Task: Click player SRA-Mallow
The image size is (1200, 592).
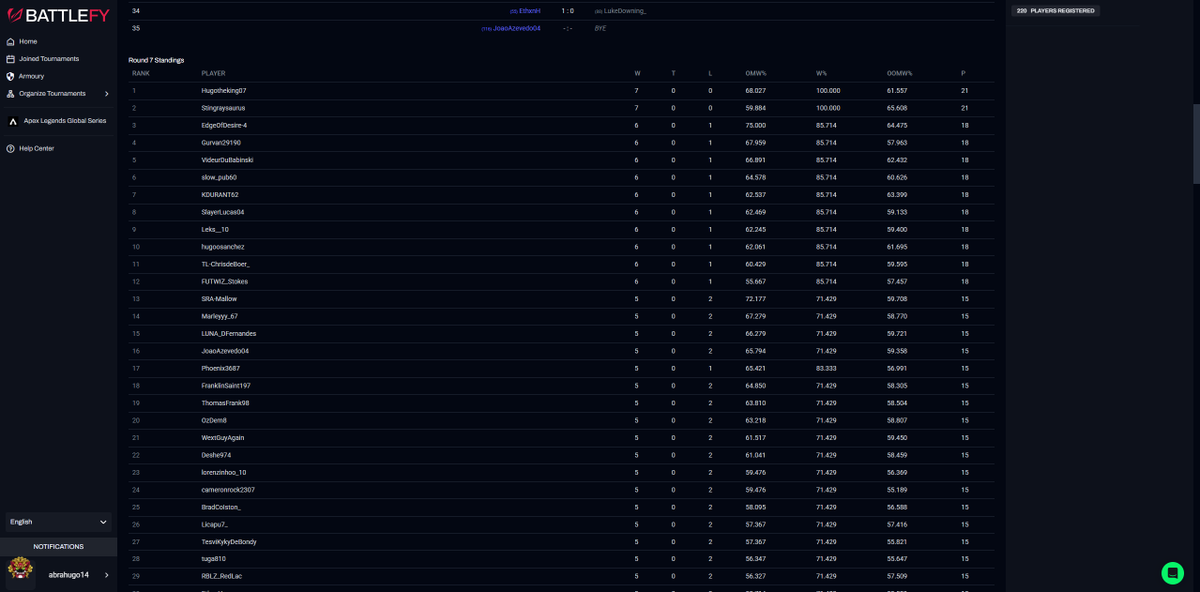Action: pyautogui.click(x=219, y=299)
